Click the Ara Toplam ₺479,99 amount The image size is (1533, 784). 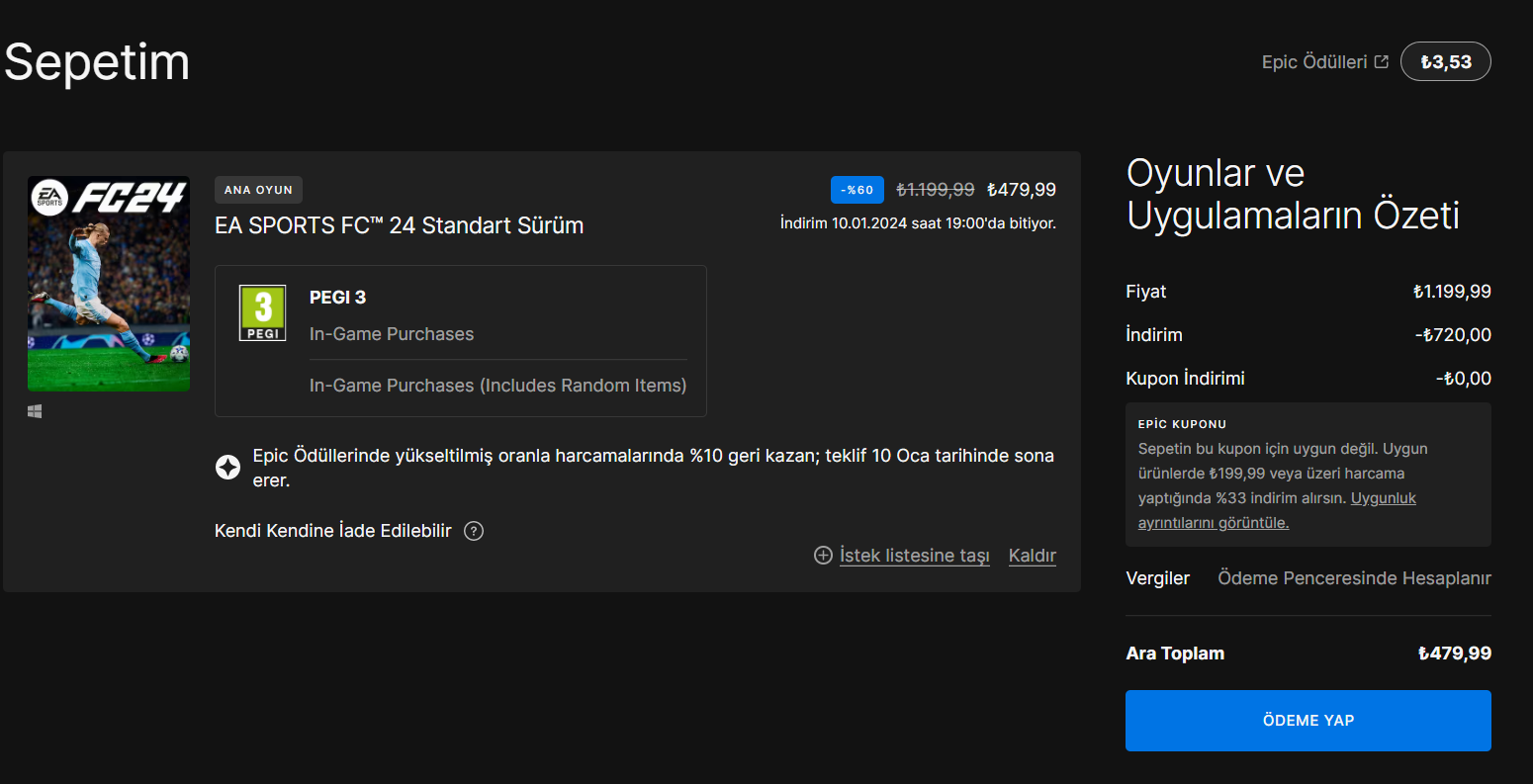[1454, 653]
